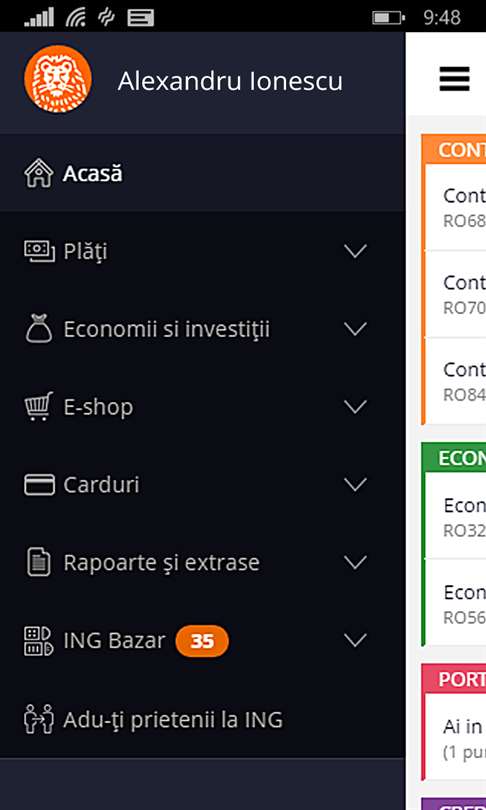The width and height of the screenshot is (486, 810).
Task: Tap the Plăți banknote icon
Action: coord(39,252)
